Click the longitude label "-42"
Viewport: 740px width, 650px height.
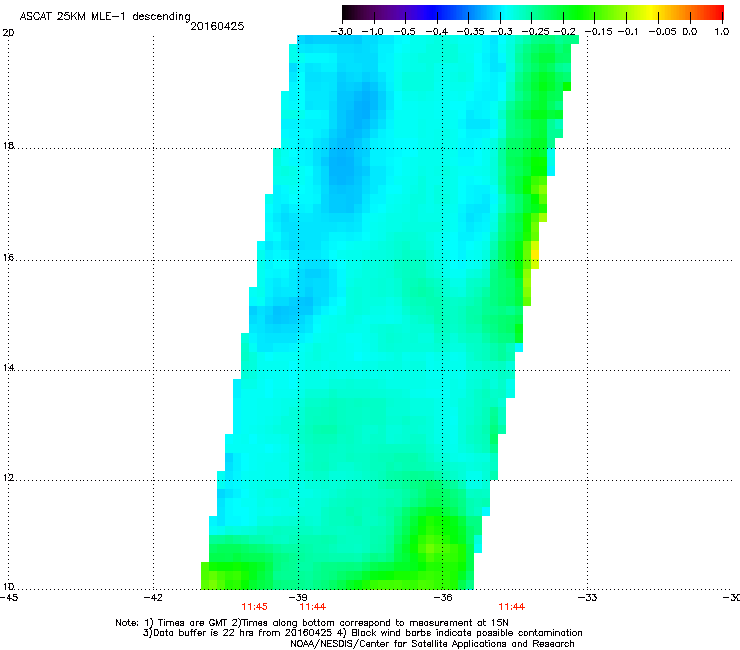(153, 597)
